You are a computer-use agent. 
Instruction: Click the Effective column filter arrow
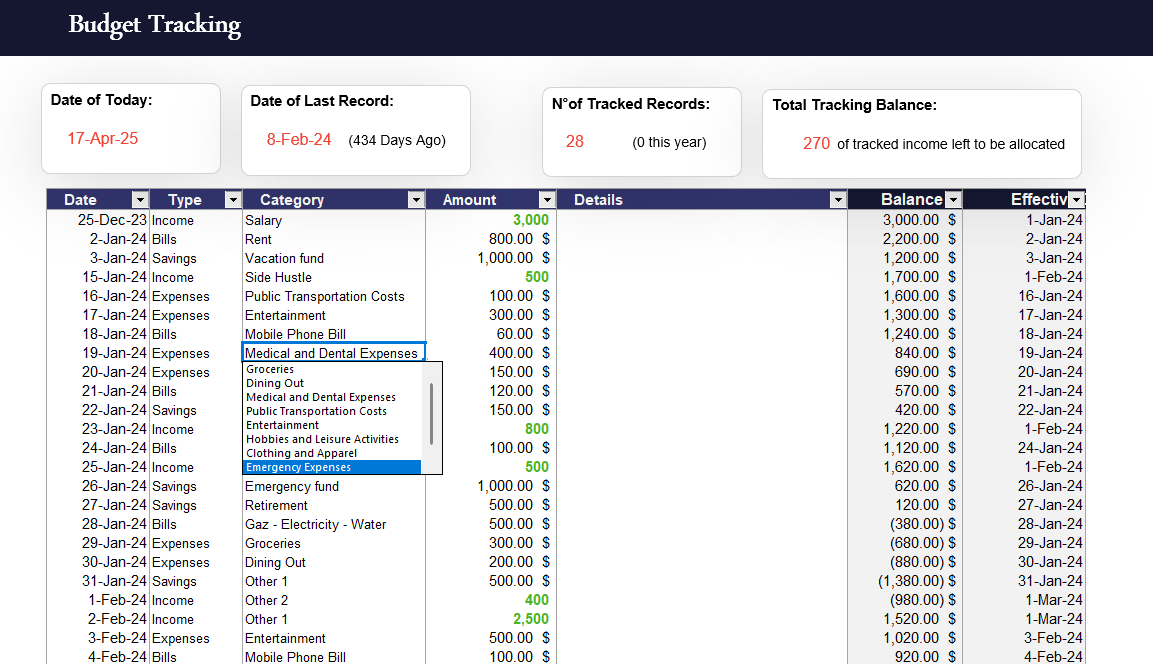(x=1076, y=200)
